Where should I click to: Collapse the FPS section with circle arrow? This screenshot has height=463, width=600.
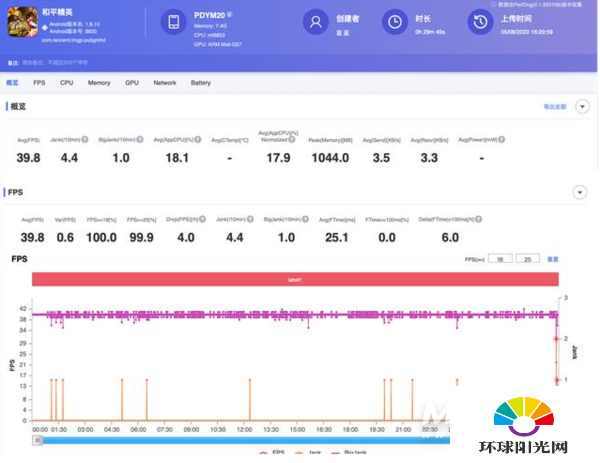click(580, 192)
